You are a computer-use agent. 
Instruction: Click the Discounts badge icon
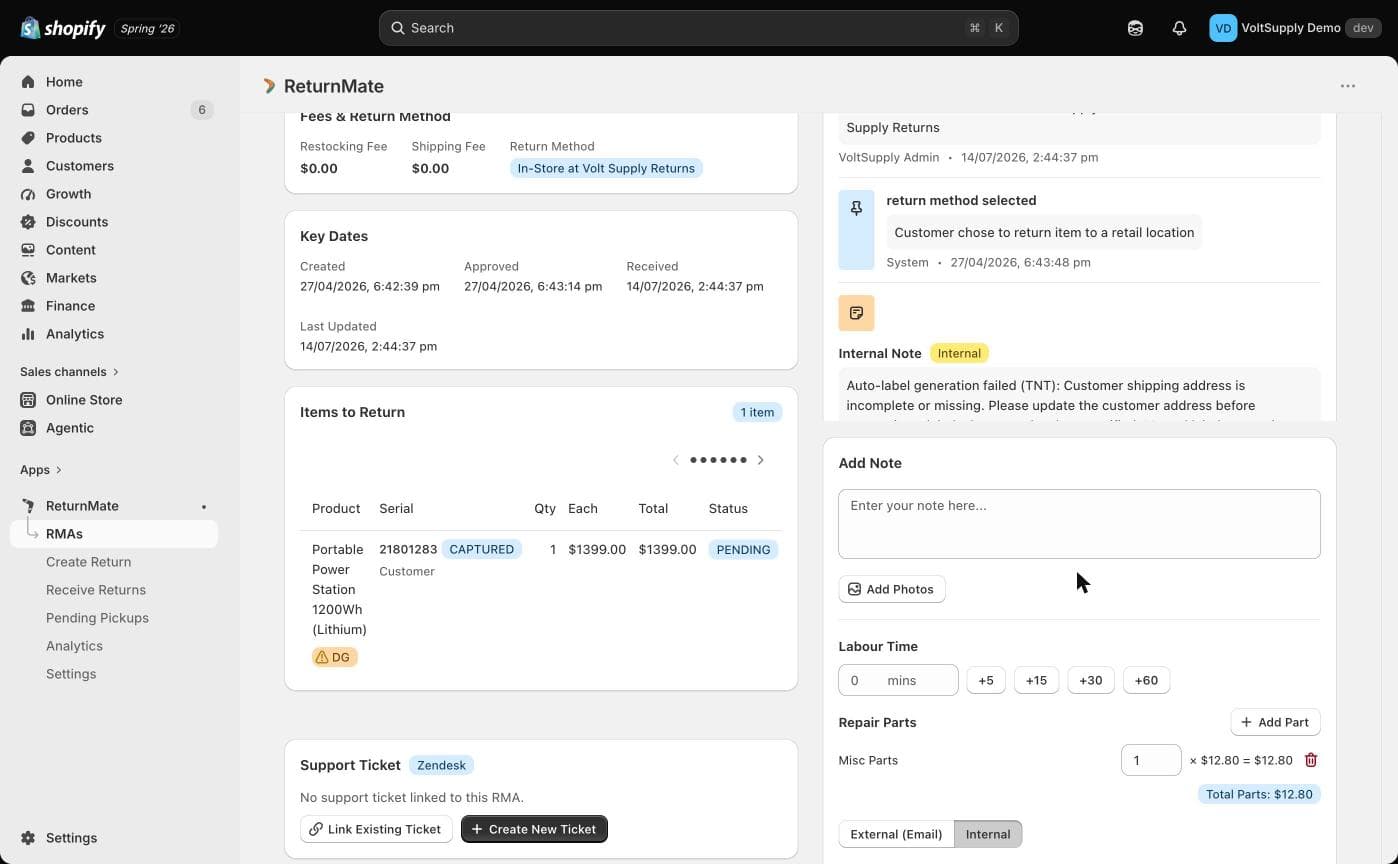click(28, 222)
